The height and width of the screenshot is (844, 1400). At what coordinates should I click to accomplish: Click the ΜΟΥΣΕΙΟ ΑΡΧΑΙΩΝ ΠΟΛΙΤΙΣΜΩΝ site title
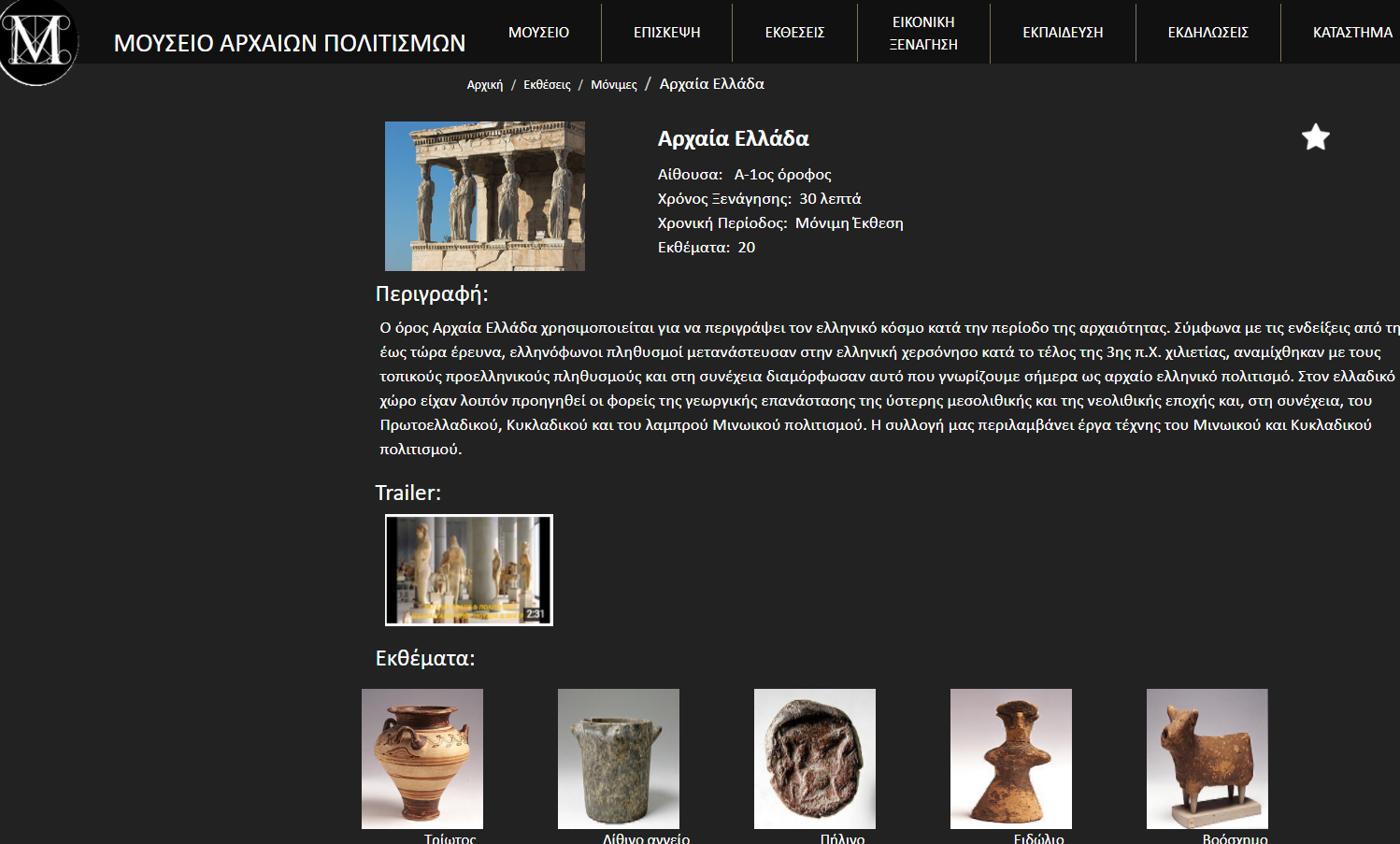[290, 44]
